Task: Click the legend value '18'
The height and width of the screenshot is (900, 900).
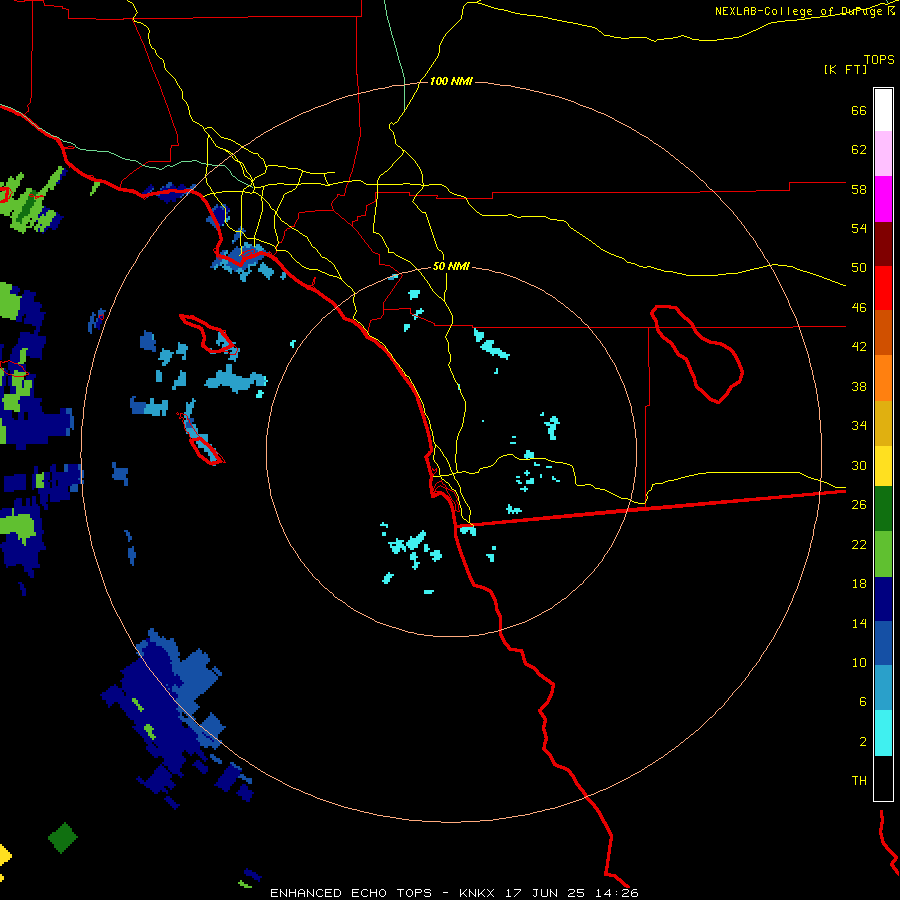Action: pos(859,584)
